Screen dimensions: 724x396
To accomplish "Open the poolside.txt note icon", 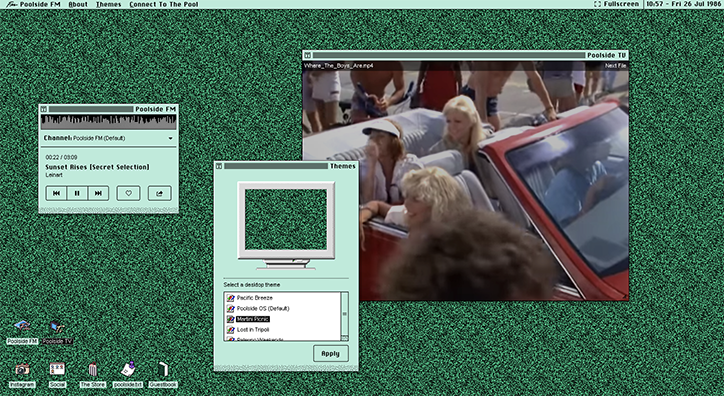I will coord(128,375).
